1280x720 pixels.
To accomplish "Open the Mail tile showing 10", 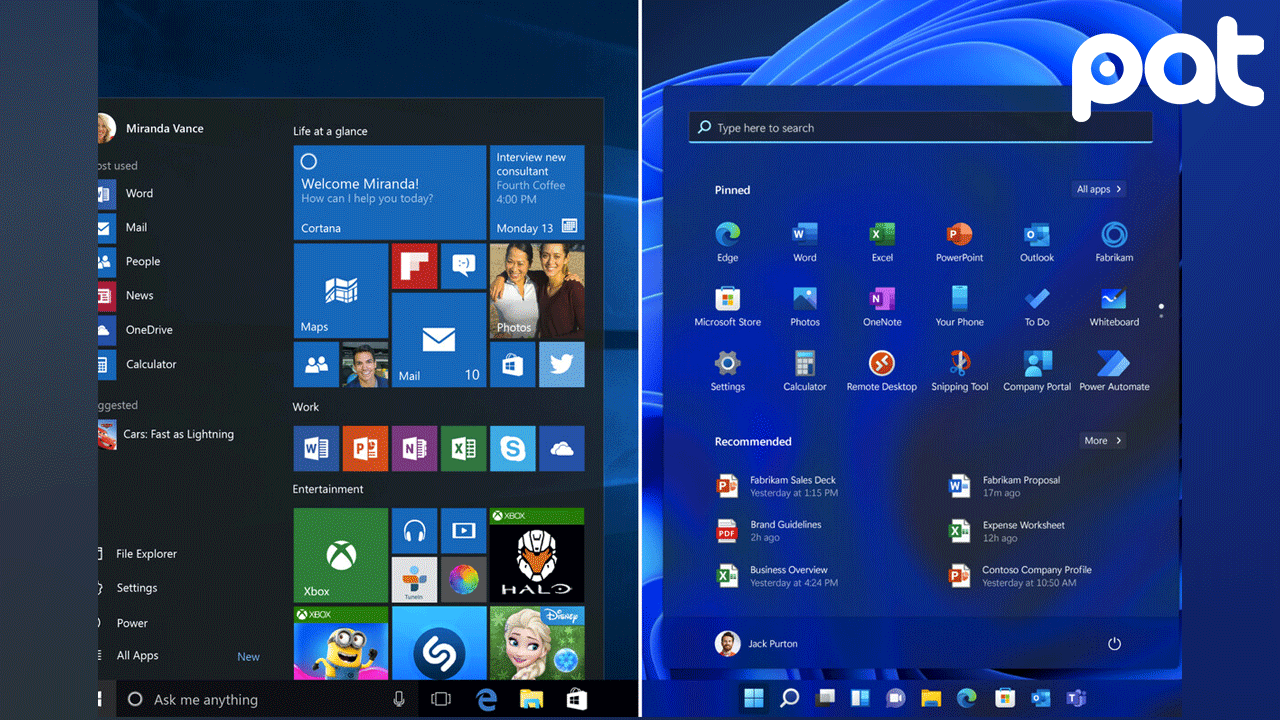I will (438, 339).
